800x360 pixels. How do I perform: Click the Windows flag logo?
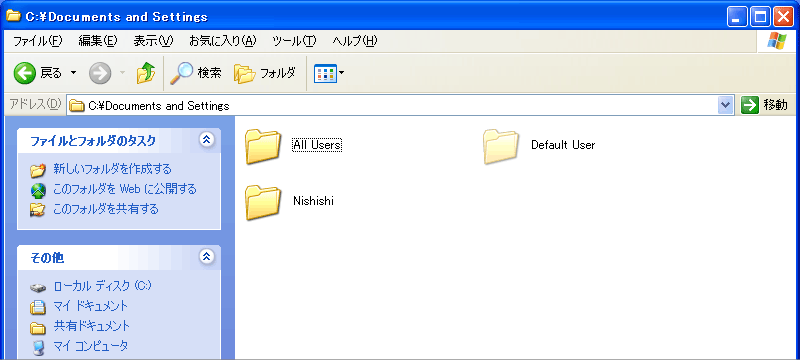777,41
